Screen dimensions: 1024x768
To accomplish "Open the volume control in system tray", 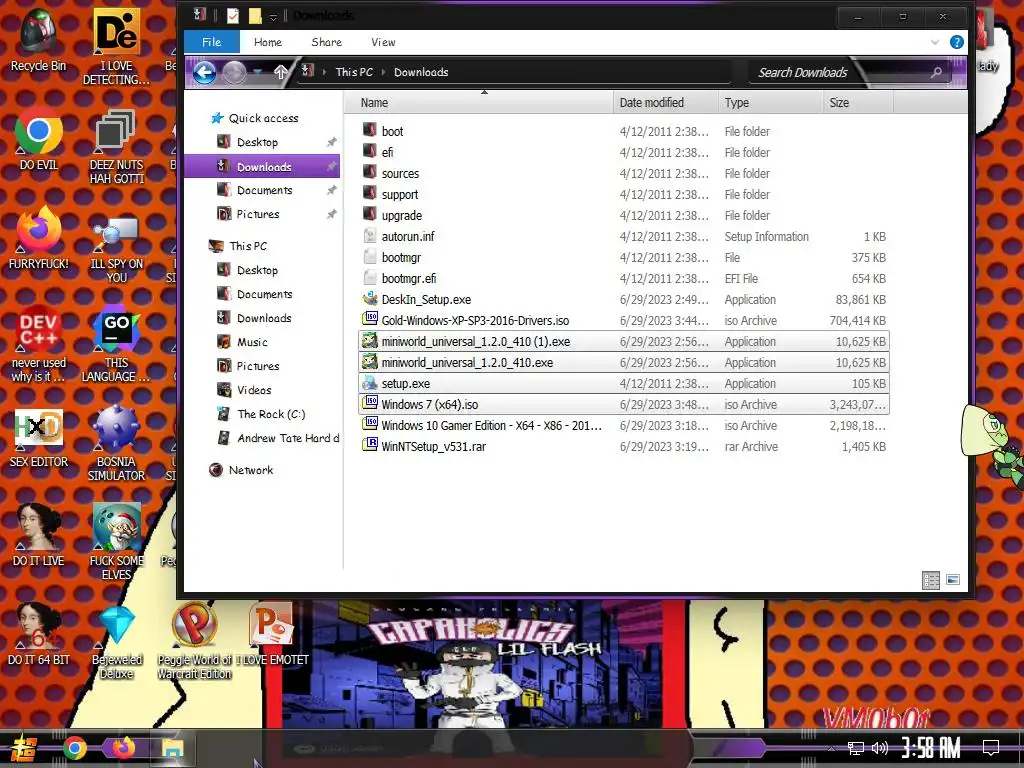I will [x=880, y=748].
